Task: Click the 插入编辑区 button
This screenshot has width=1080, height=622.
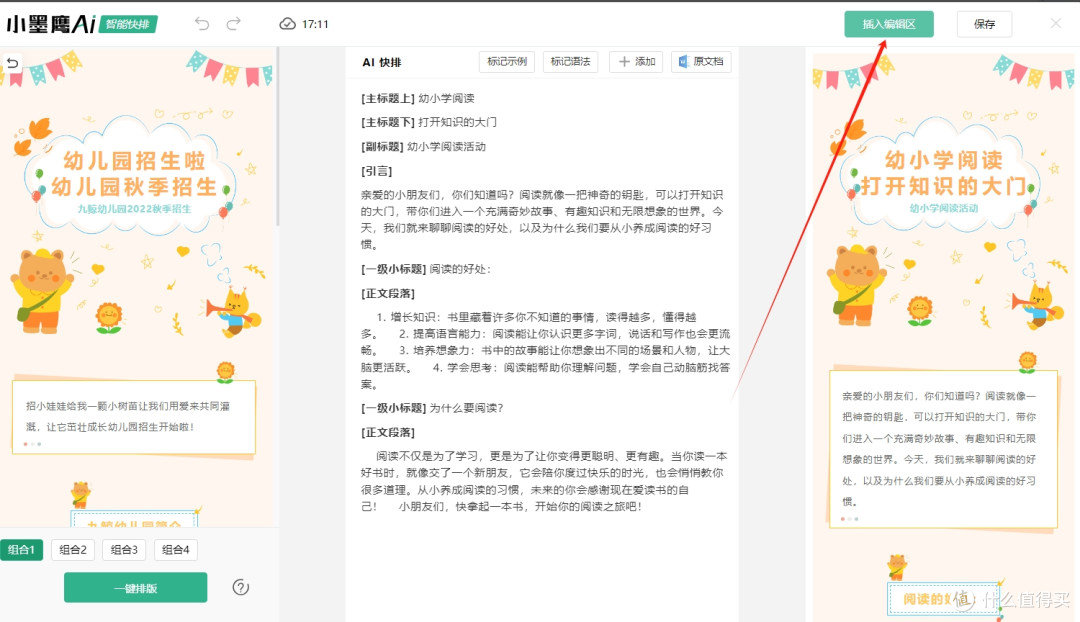Action: [889, 24]
